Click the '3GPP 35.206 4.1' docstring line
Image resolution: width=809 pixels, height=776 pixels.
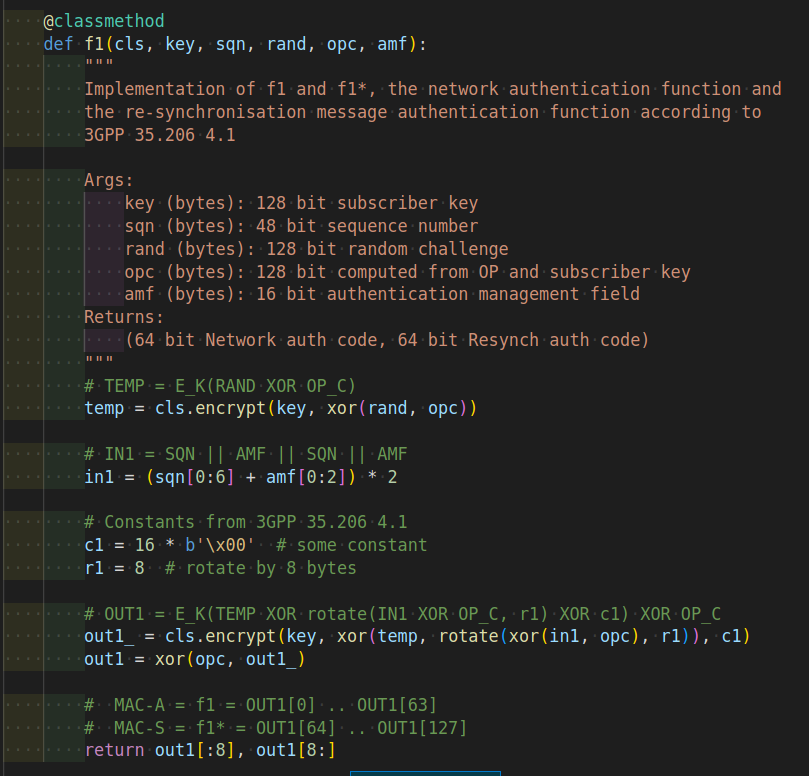coord(160,135)
